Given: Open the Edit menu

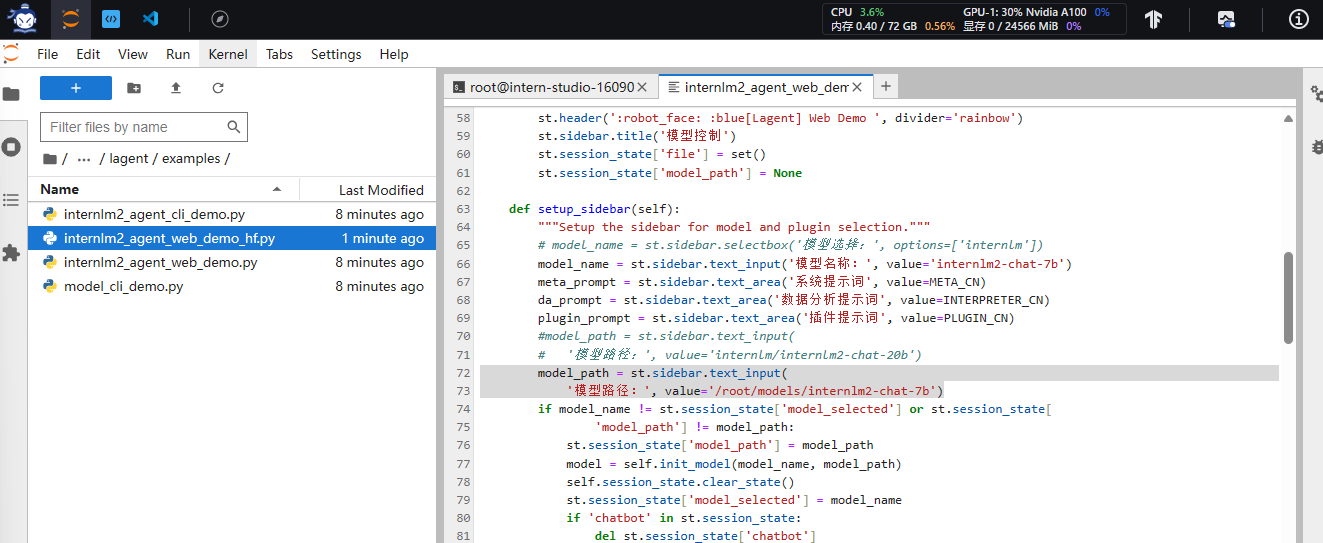Looking at the screenshot, I should point(88,54).
